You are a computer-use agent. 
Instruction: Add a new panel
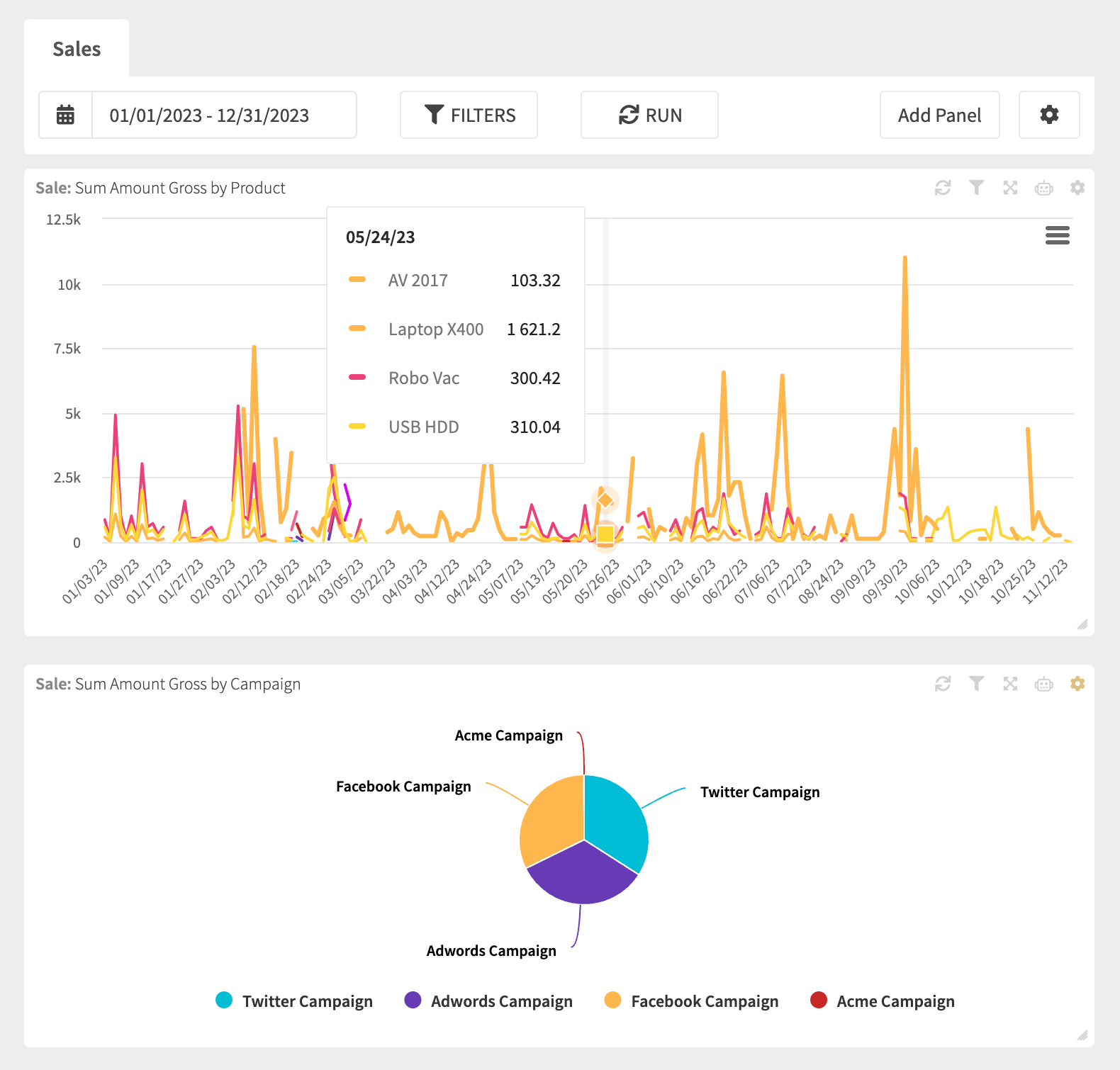(939, 115)
